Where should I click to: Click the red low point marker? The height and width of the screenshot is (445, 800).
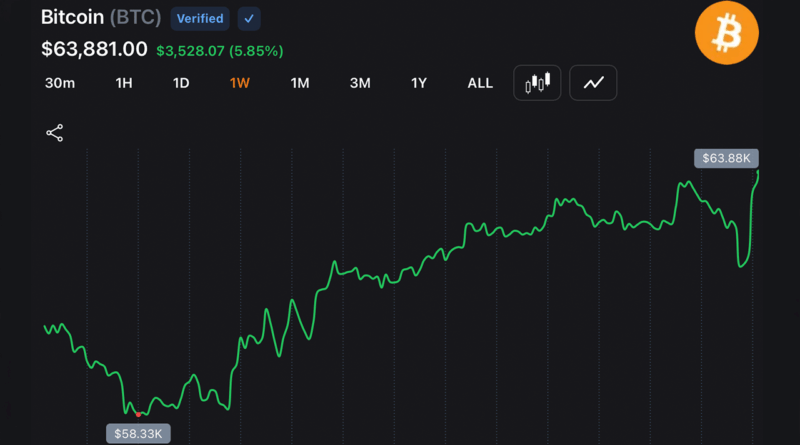(x=138, y=414)
